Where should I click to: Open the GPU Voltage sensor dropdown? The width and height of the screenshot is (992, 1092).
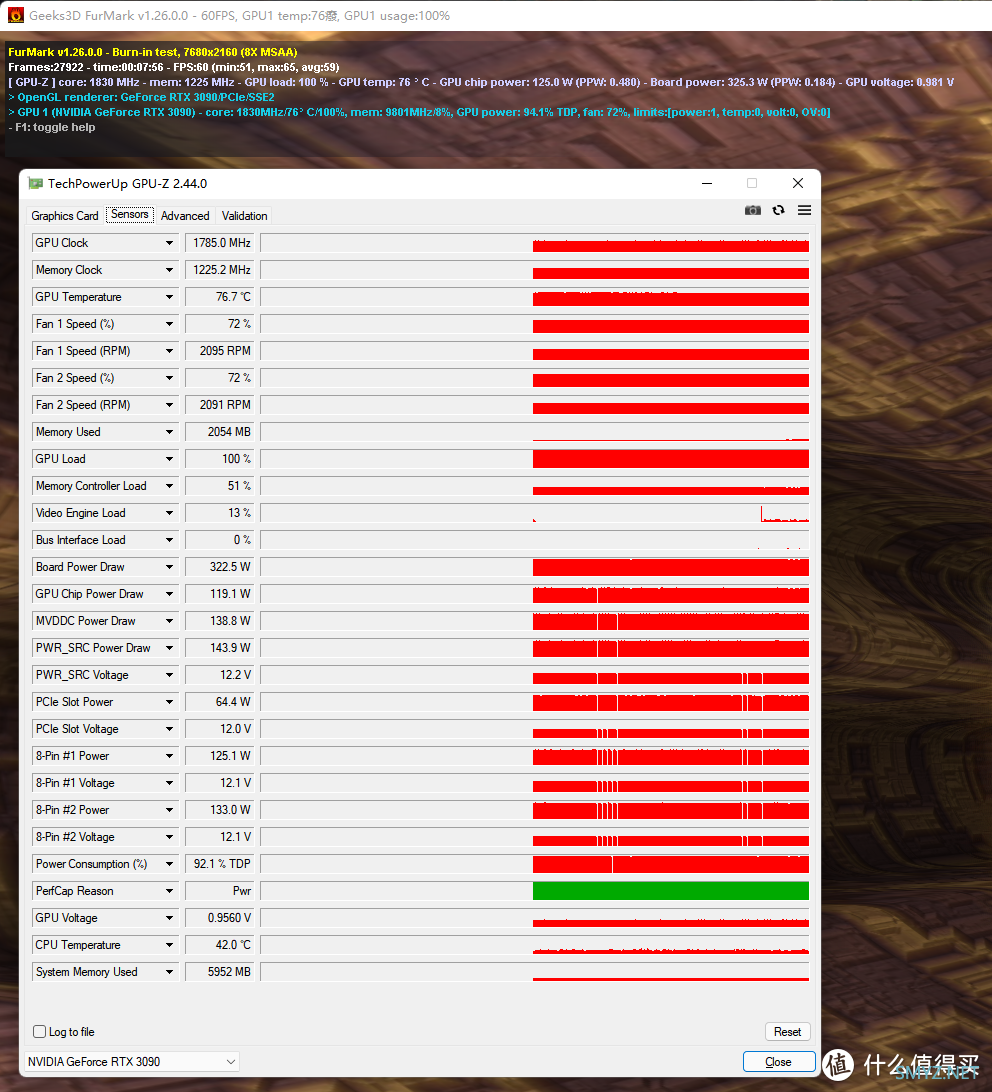click(x=169, y=918)
